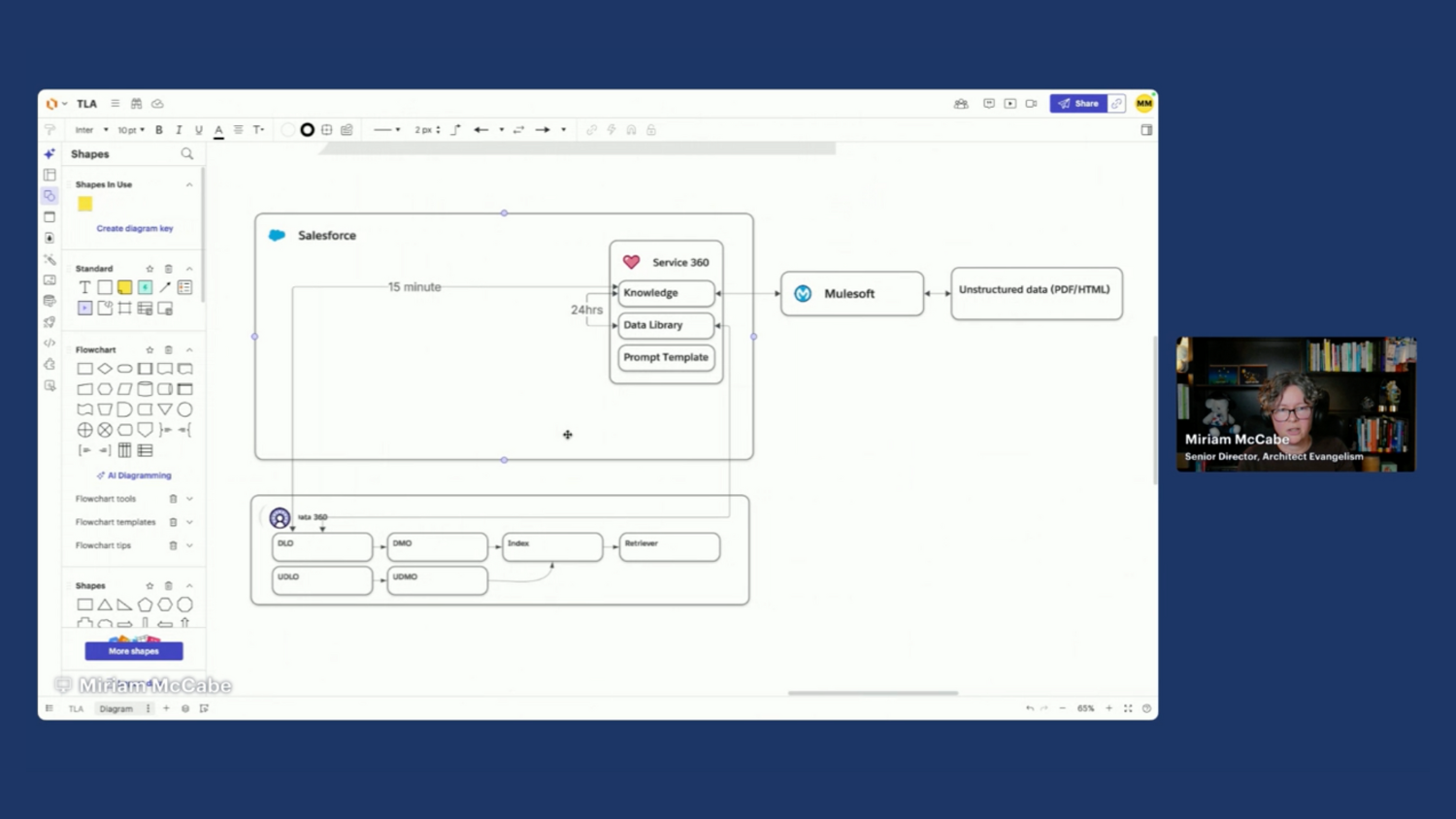
Task: Select the Text shape tool in Standard shapes
Action: (84, 286)
